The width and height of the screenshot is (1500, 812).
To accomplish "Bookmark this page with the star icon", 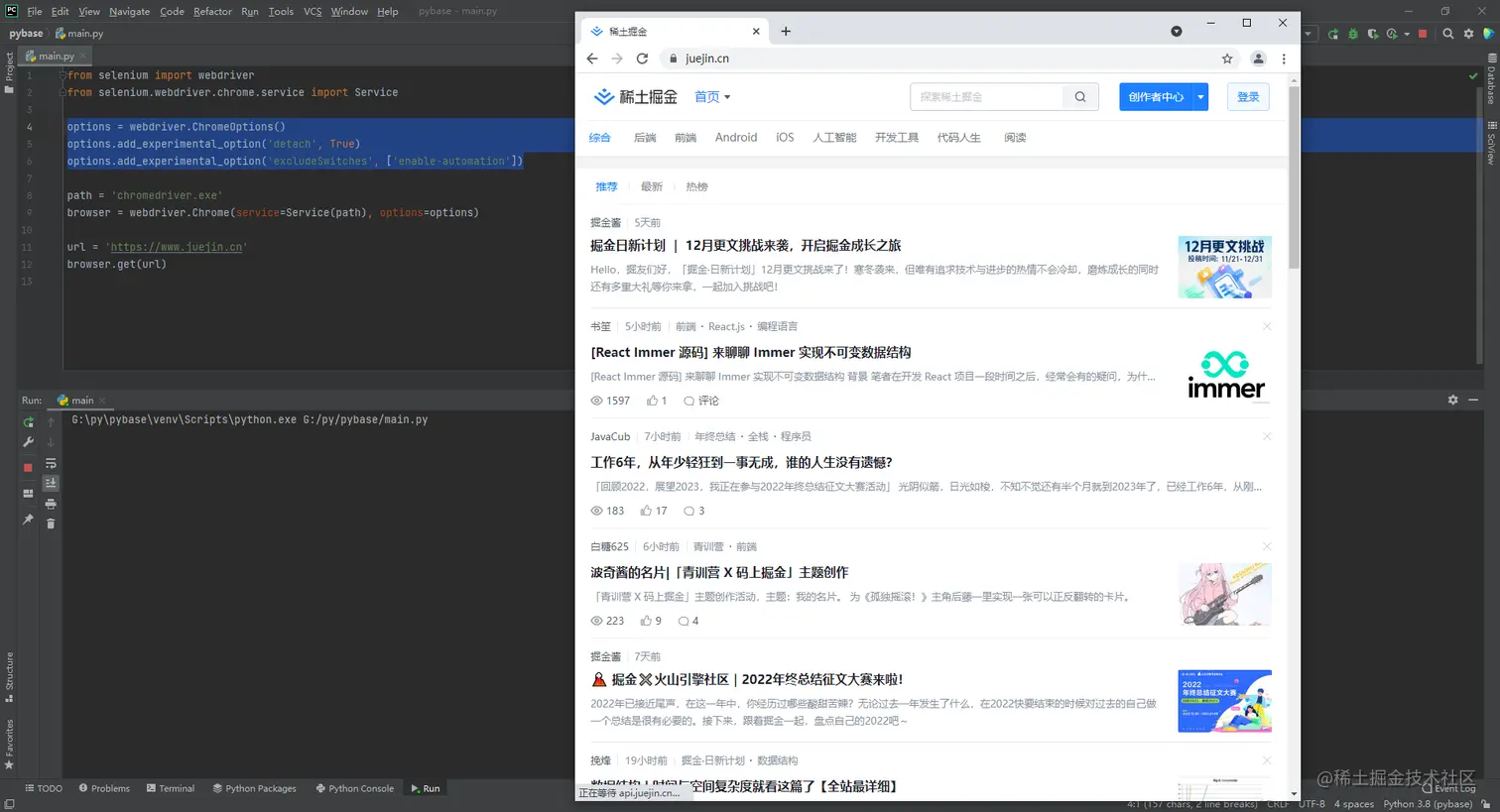I will click(1227, 58).
